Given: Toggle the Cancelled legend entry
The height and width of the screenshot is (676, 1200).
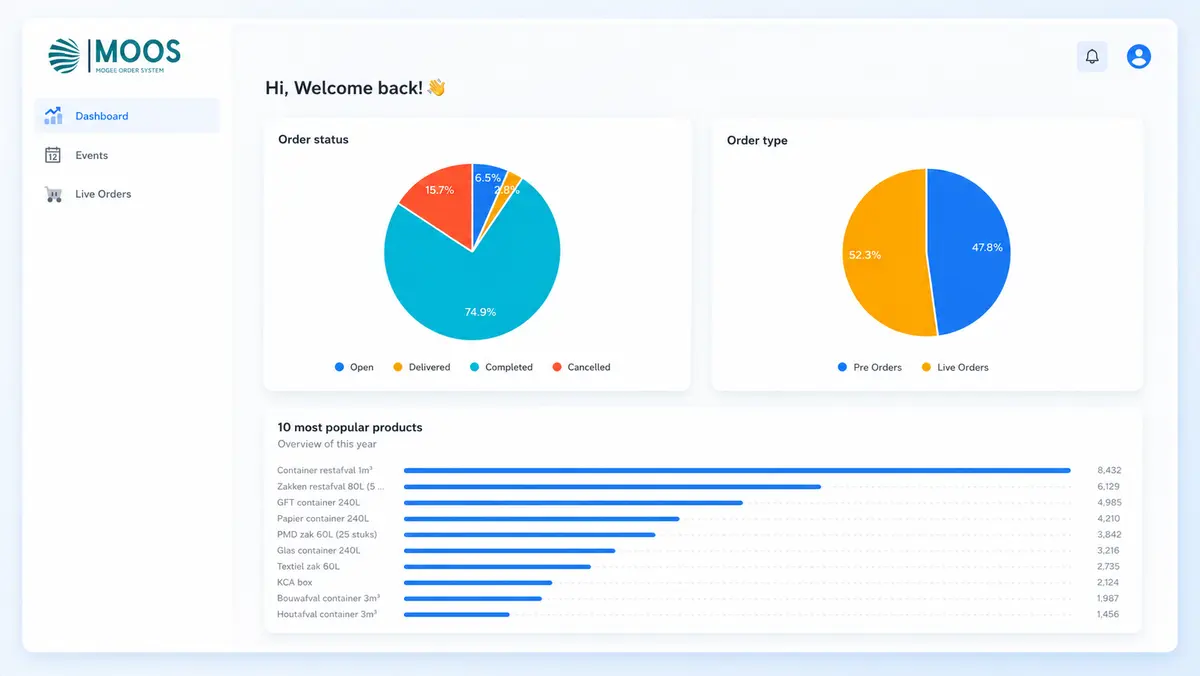Looking at the screenshot, I should (x=581, y=367).
